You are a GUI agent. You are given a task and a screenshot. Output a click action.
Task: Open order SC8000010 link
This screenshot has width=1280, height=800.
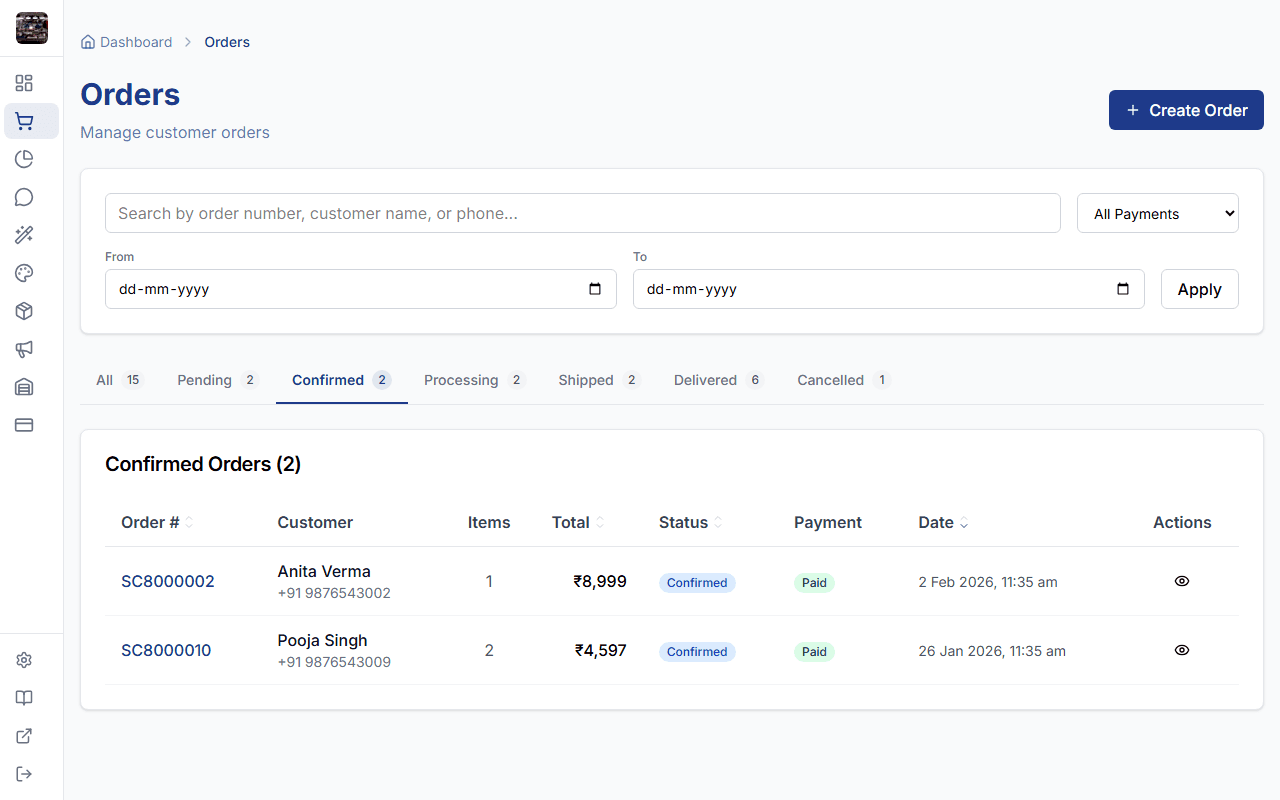(166, 650)
